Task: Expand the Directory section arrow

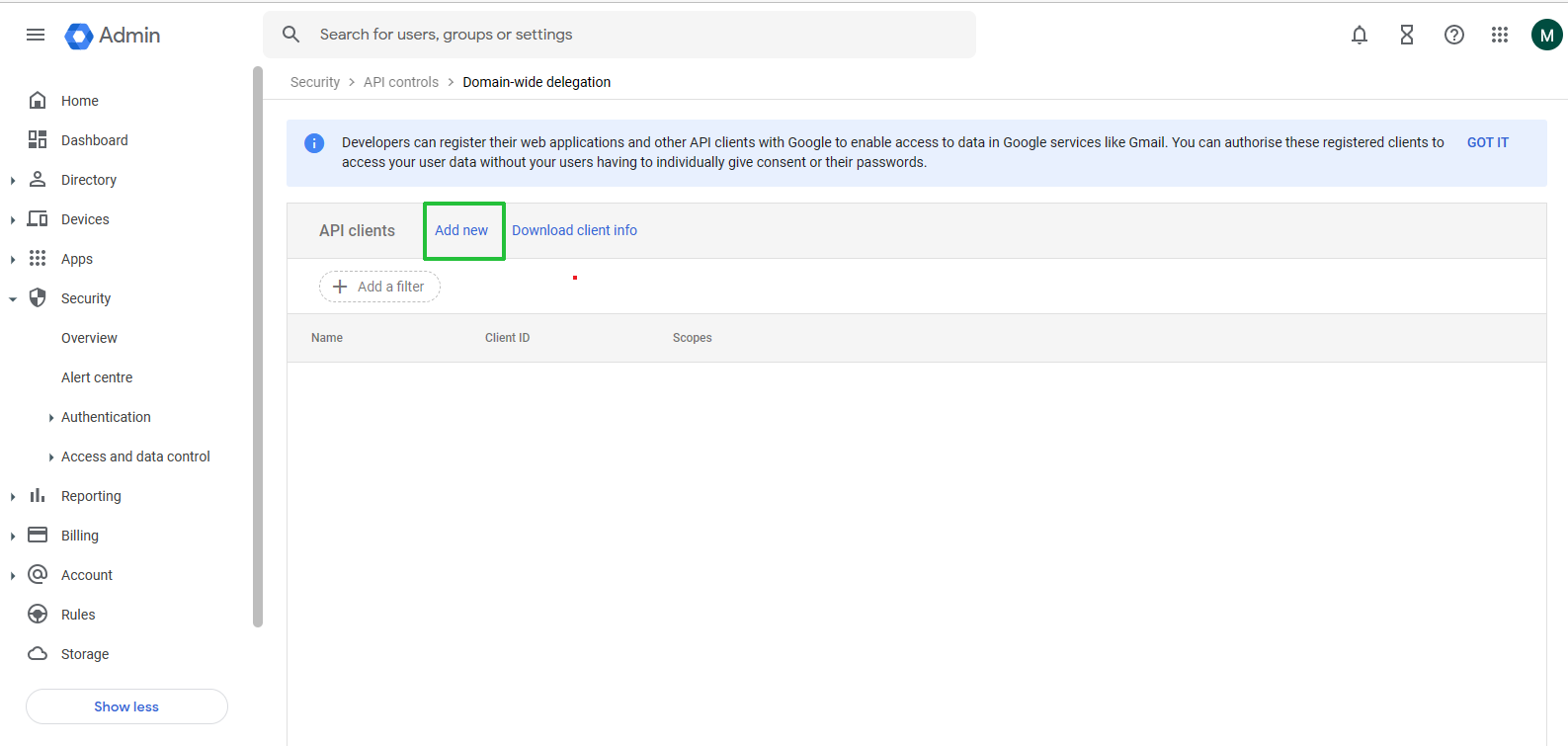Action: tap(13, 180)
